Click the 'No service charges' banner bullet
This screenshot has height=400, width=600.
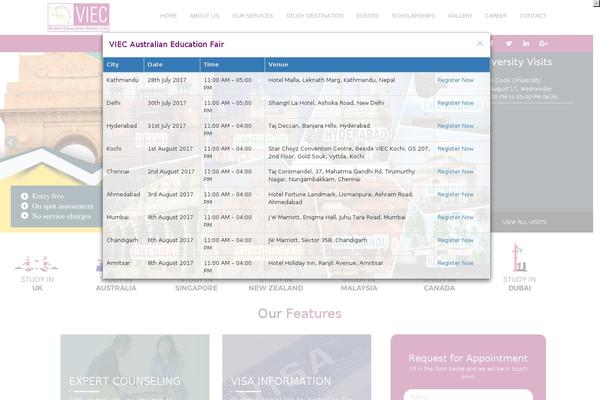62,216
